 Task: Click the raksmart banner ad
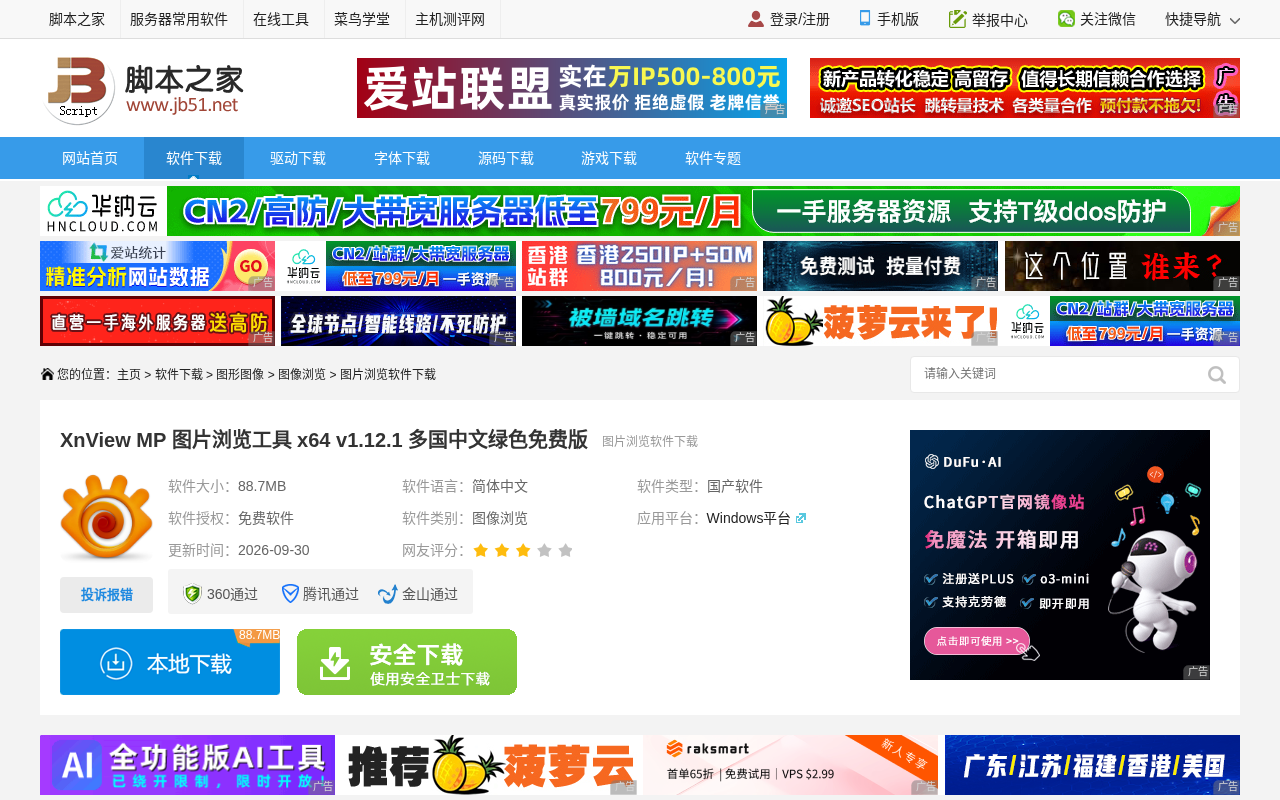coord(791,765)
